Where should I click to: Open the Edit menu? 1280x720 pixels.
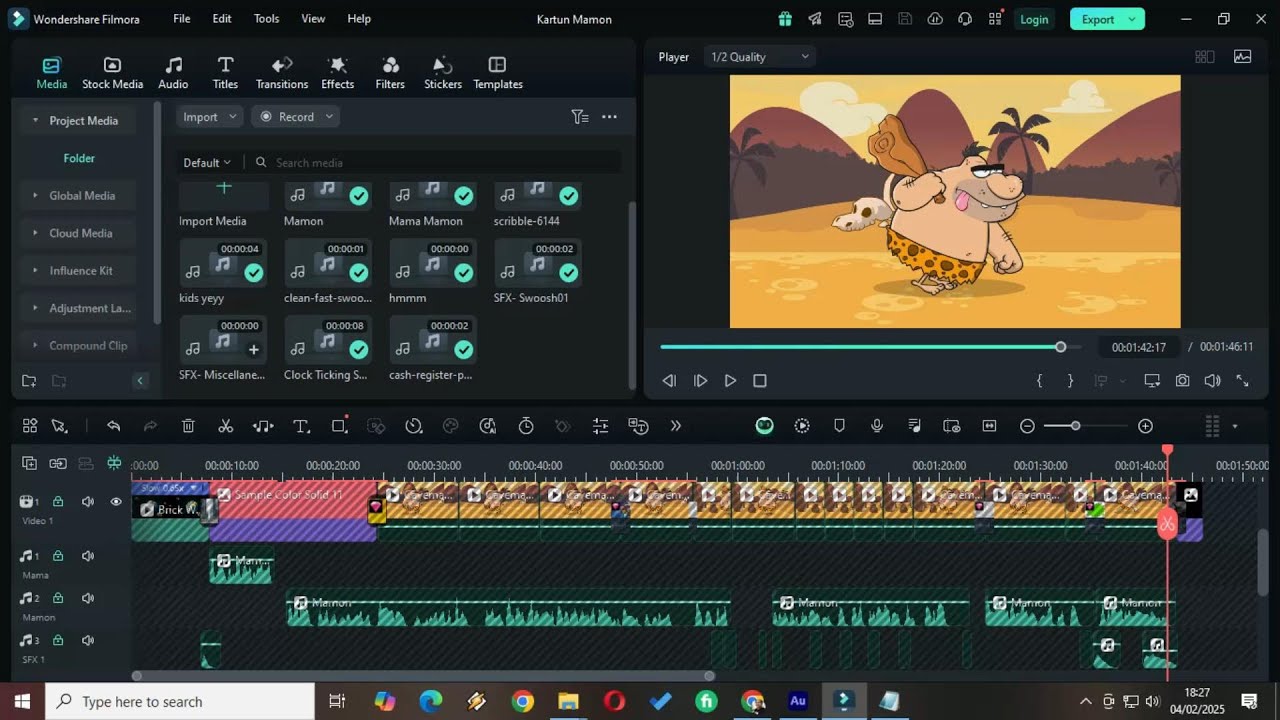[x=221, y=19]
